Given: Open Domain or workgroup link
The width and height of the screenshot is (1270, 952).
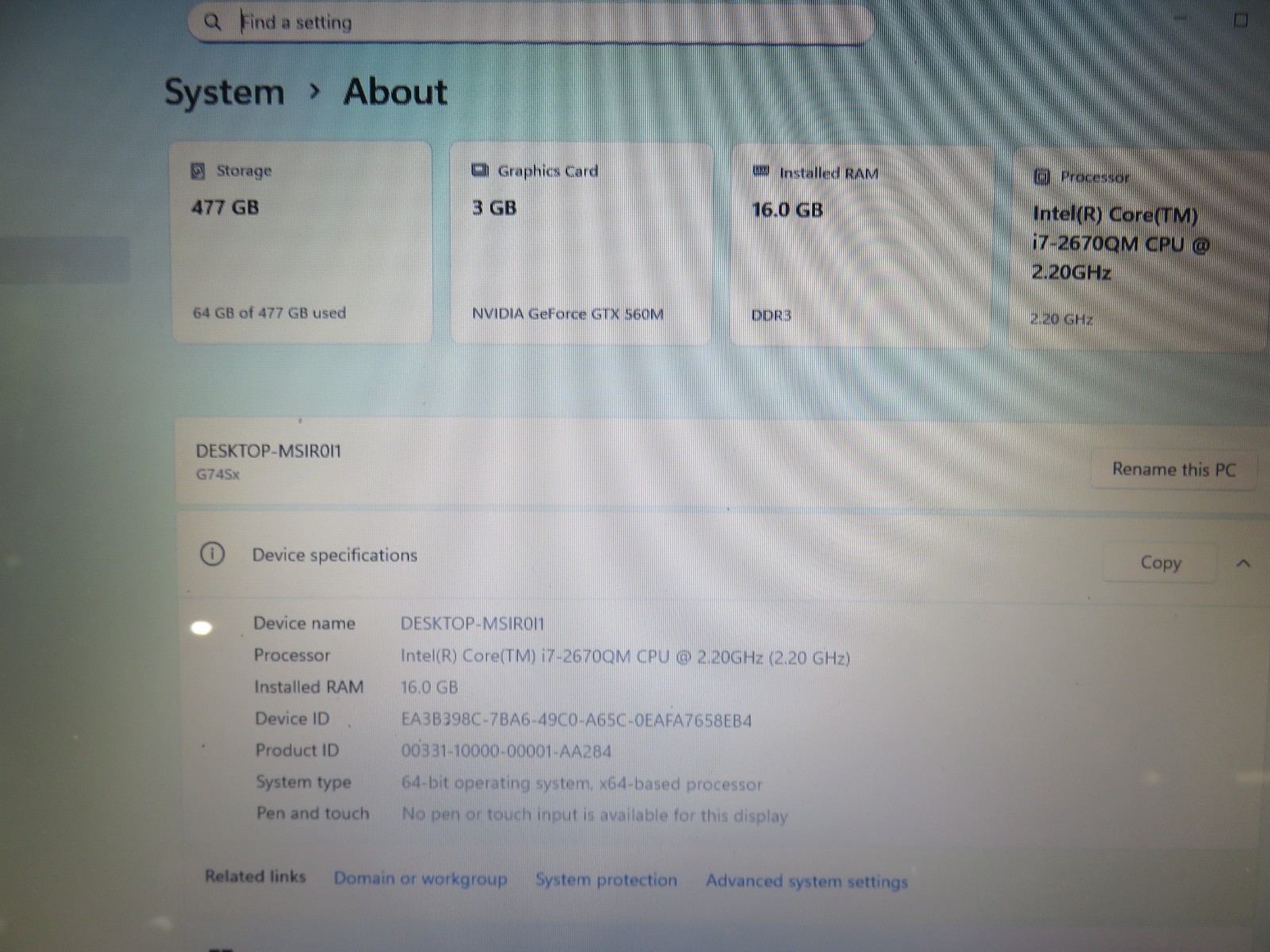Looking at the screenshot, I should tap(420, 879).
